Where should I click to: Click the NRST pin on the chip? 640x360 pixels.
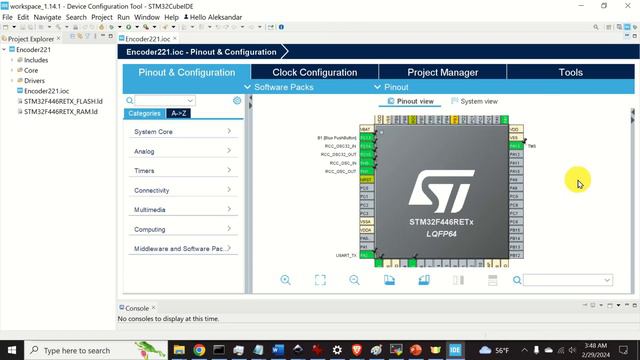[367, 180]
